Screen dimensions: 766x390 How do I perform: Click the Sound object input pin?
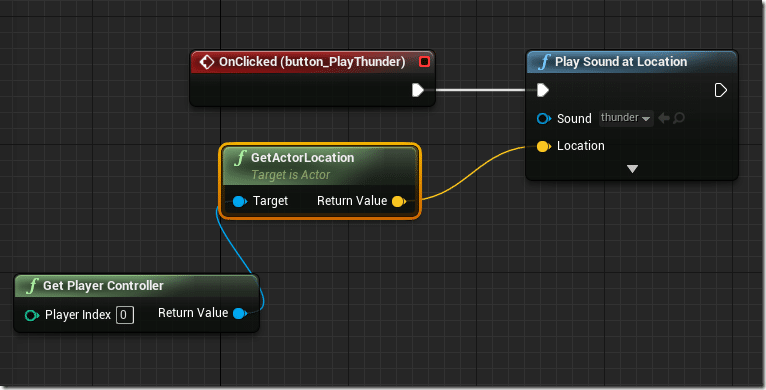pyautogui.click(x=543, y=118)
